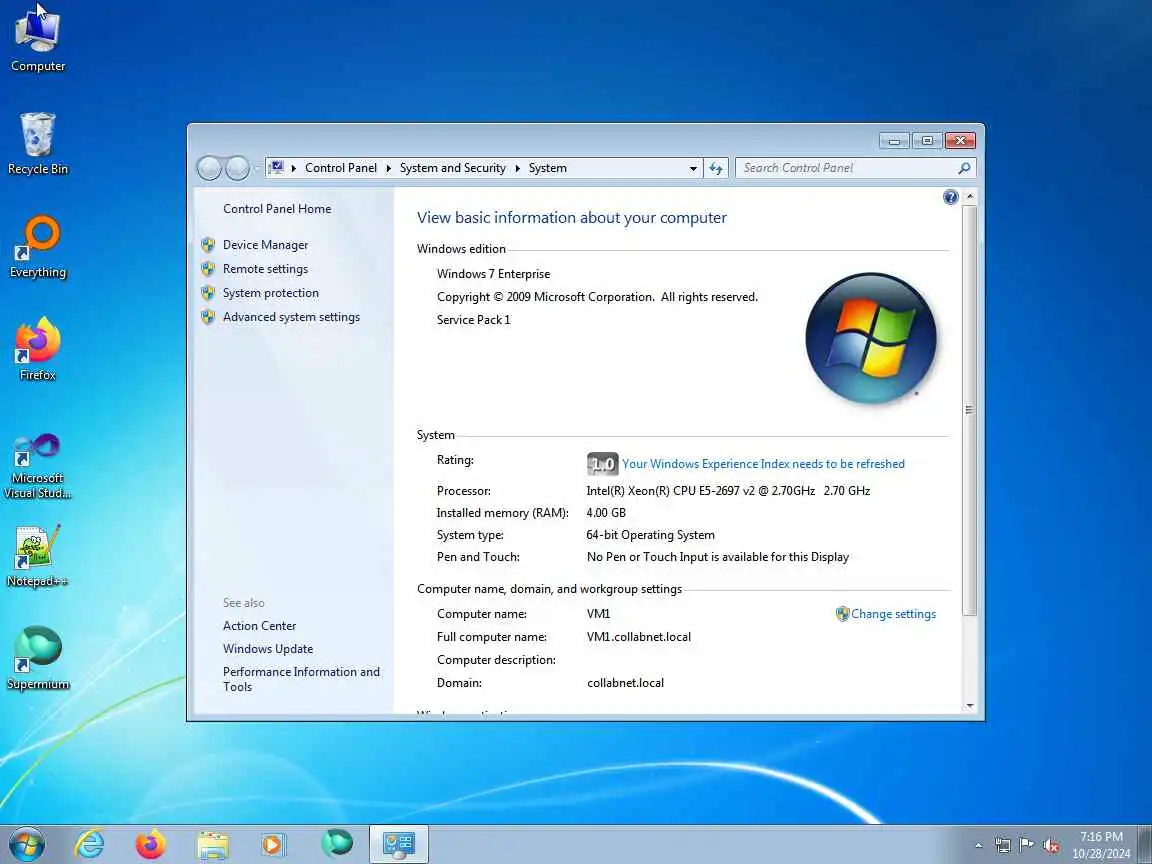
Task: Click the address bar computer icon
Action: coord(277,168)
